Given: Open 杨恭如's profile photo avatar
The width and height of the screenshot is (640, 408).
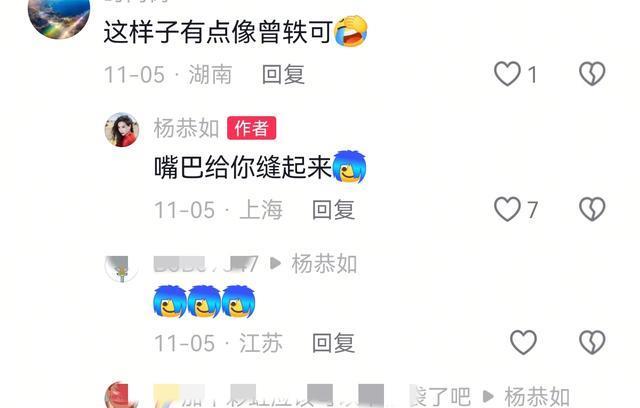Looking at the screenshot, I should click(x=122, y=130).
